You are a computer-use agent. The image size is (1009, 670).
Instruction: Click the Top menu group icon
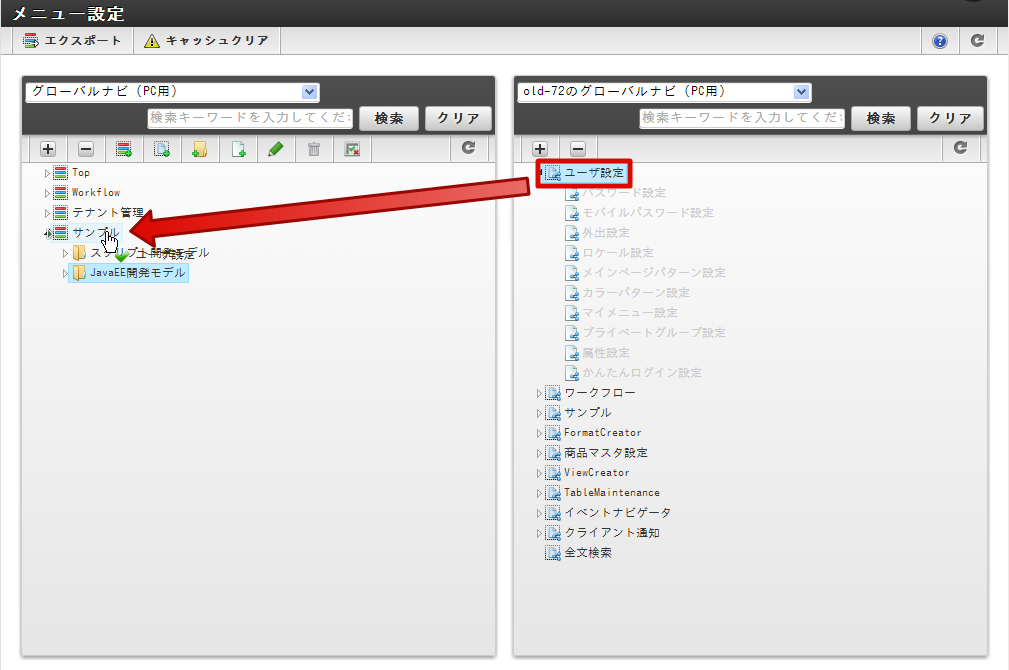60,172
